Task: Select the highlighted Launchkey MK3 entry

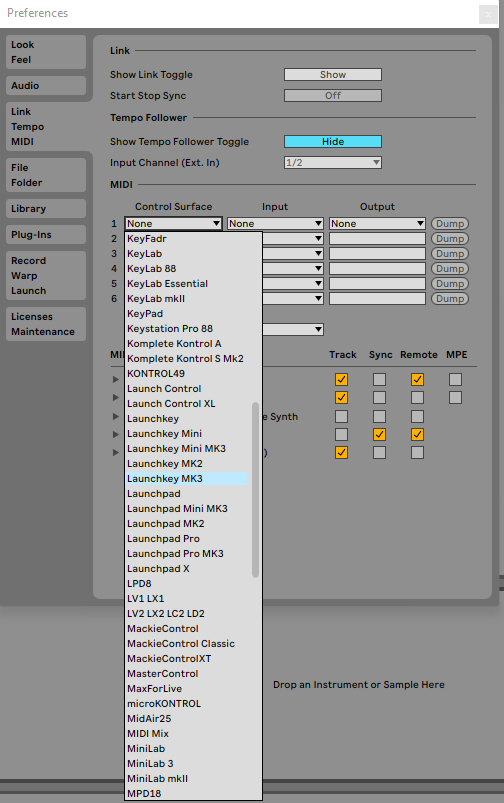Action: [x=187, y=479]
